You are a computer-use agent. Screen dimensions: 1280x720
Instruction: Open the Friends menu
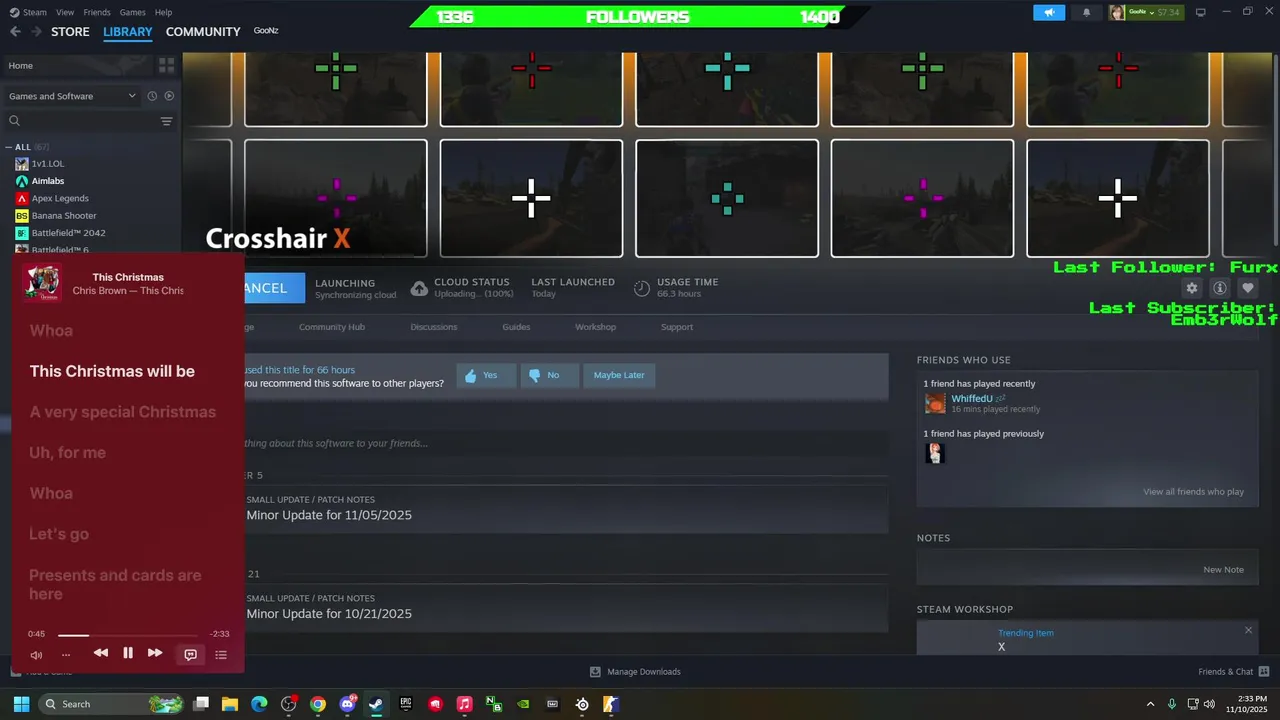tap(97, 12)
